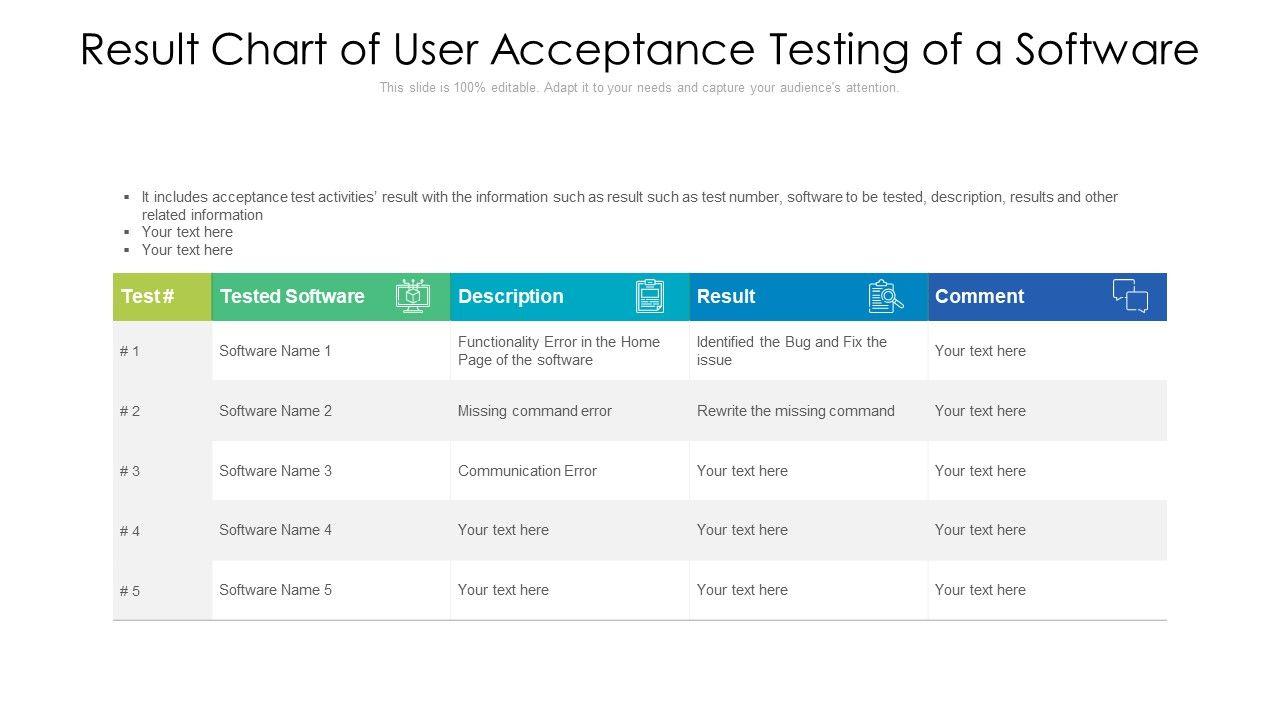
Task: Click the chat bubbles icon in Comment header
Action: pos(1130,296)
